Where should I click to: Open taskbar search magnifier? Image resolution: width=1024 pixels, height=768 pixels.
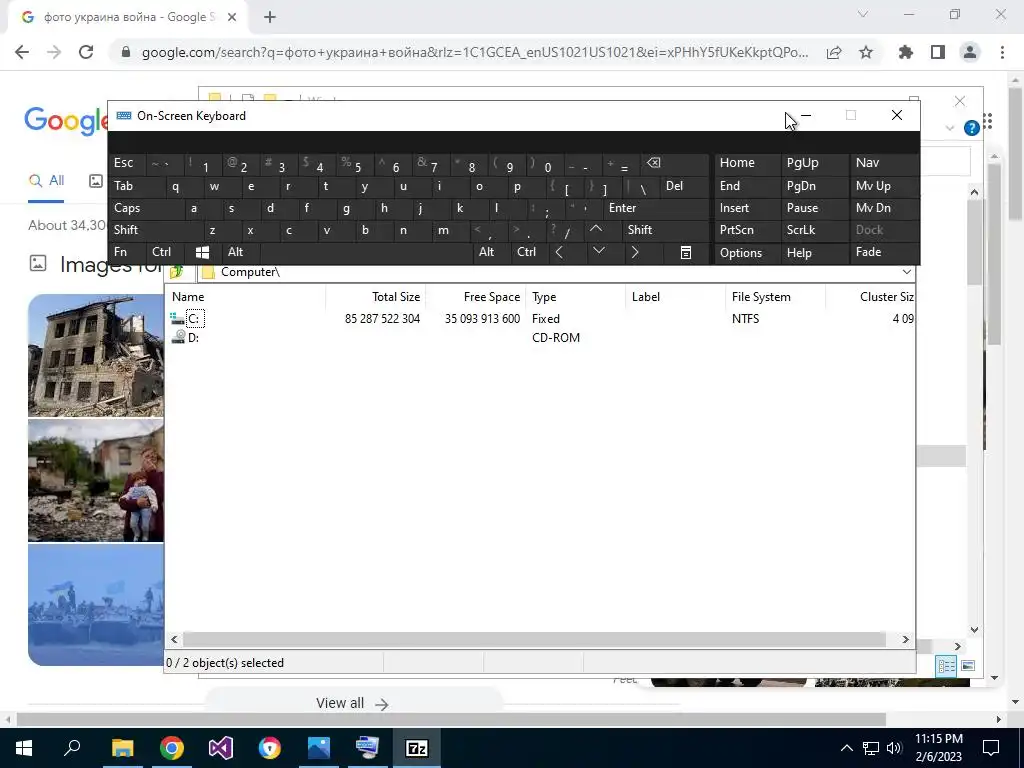72,748
